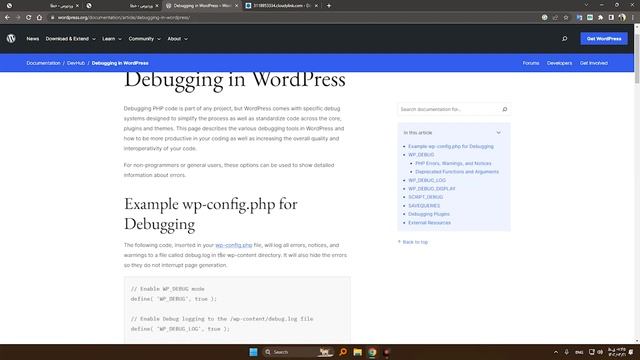This screenshot has height=360, width=640.
Task: Jump to the SCRIPT_DEBUG section link
Action: (425, 197)
